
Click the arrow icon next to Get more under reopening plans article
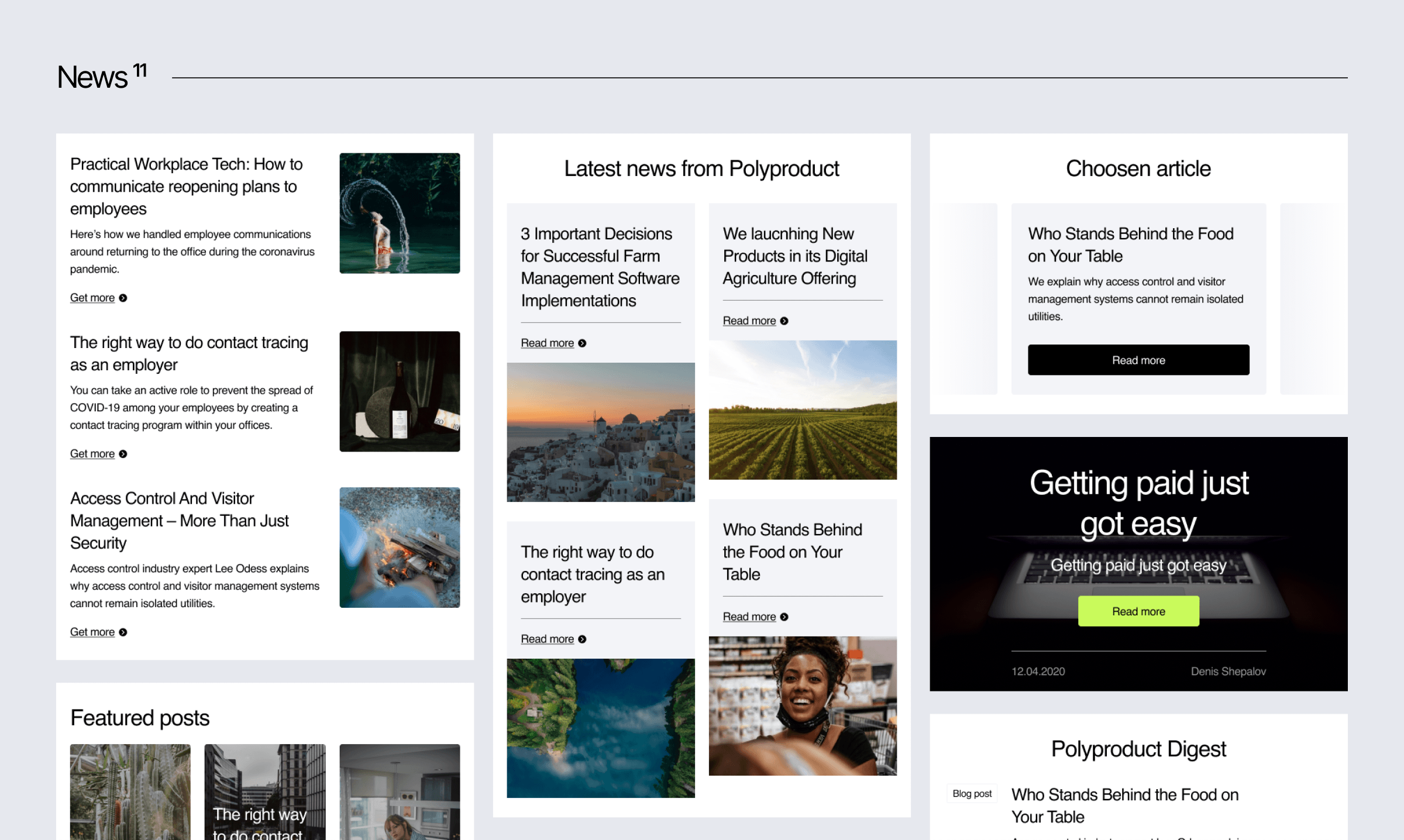pos(123,298)
